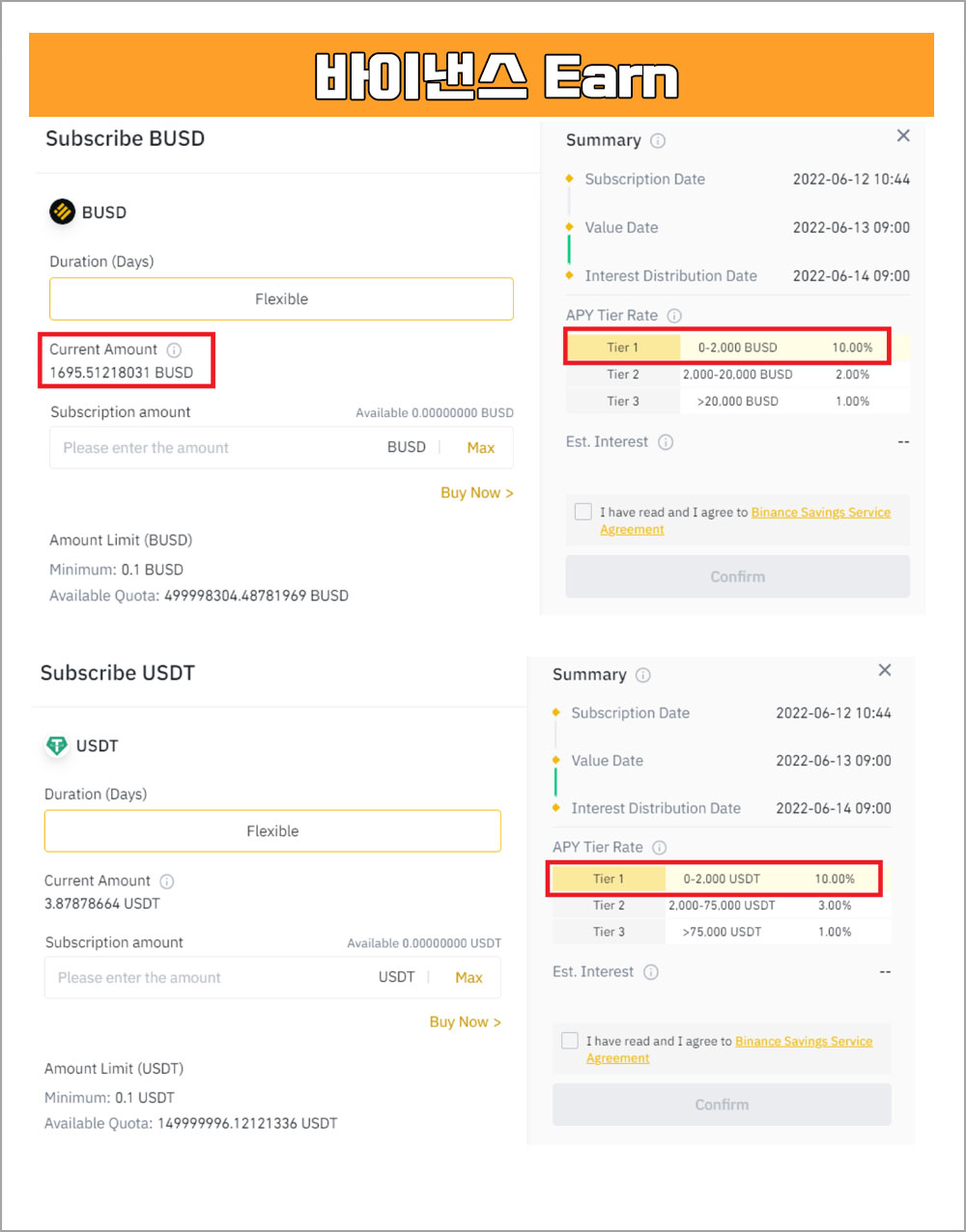This screenshot has width=966, height=1232.
Task: Select Flexible duration for USDT
Action: point(272,831)
